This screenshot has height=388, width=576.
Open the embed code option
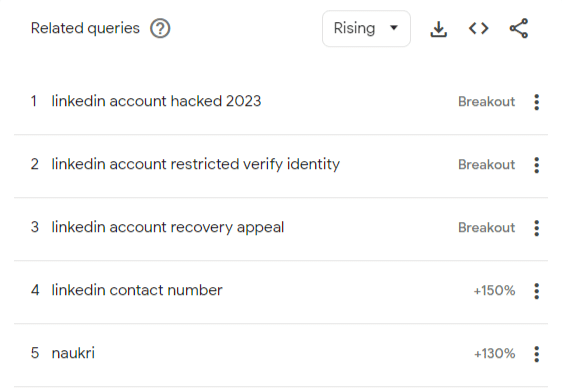(479, 28)
